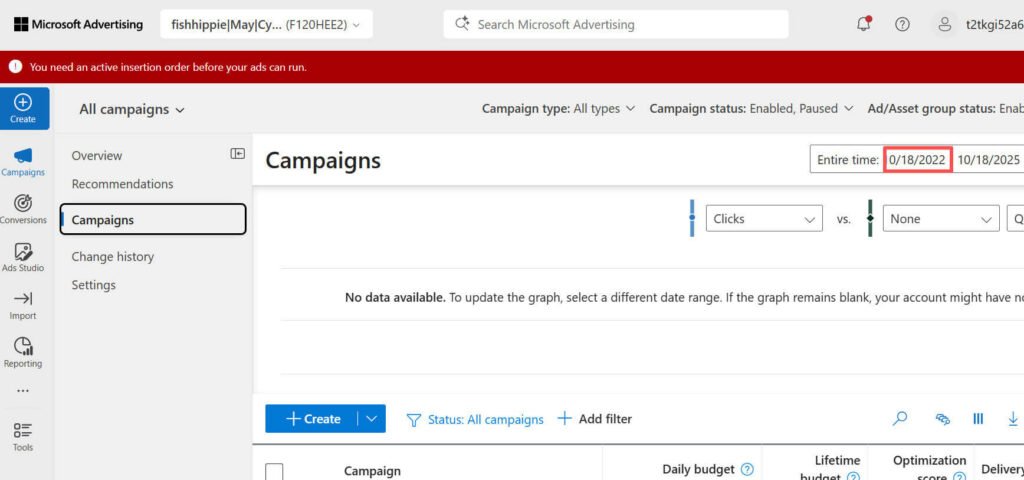This screenshot has width=1024, height=480.
Task: Click the alert exclamation icon in banner
Action: click(x=15, y=67)
